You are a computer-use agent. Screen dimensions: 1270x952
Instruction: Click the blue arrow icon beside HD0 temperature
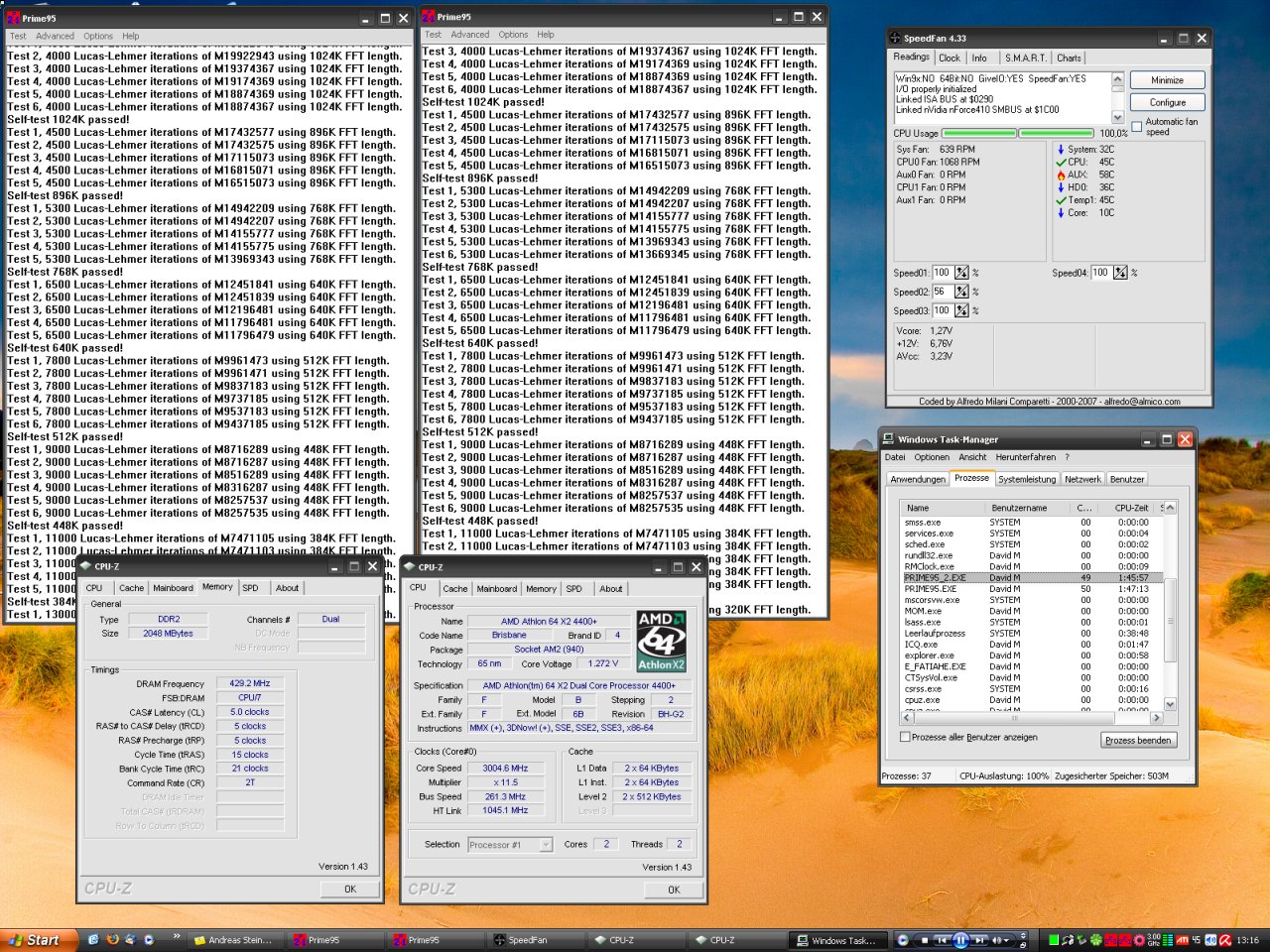point(1061,187)
